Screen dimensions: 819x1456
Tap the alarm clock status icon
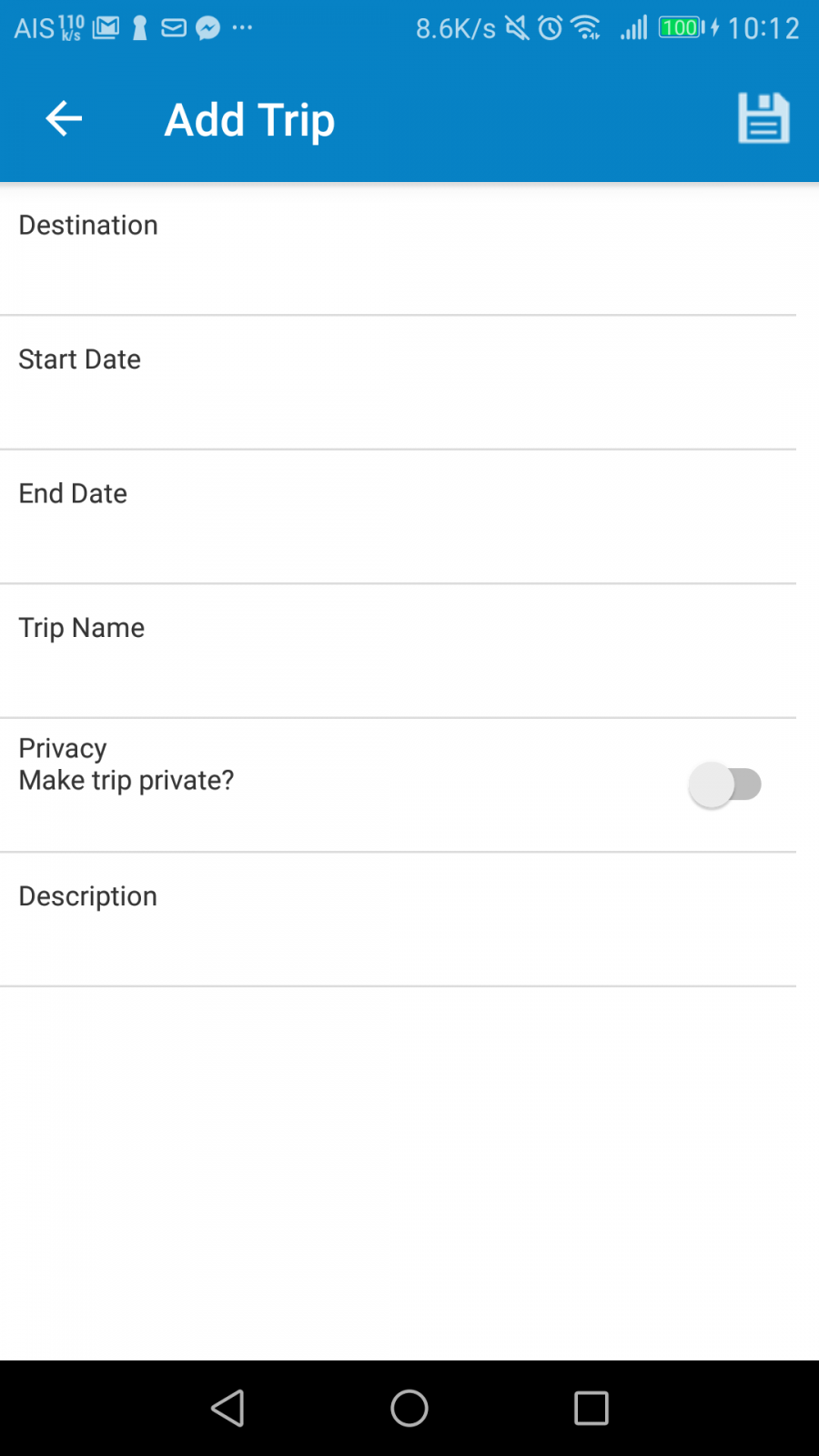pyautogui.click(x=550, y=28)
